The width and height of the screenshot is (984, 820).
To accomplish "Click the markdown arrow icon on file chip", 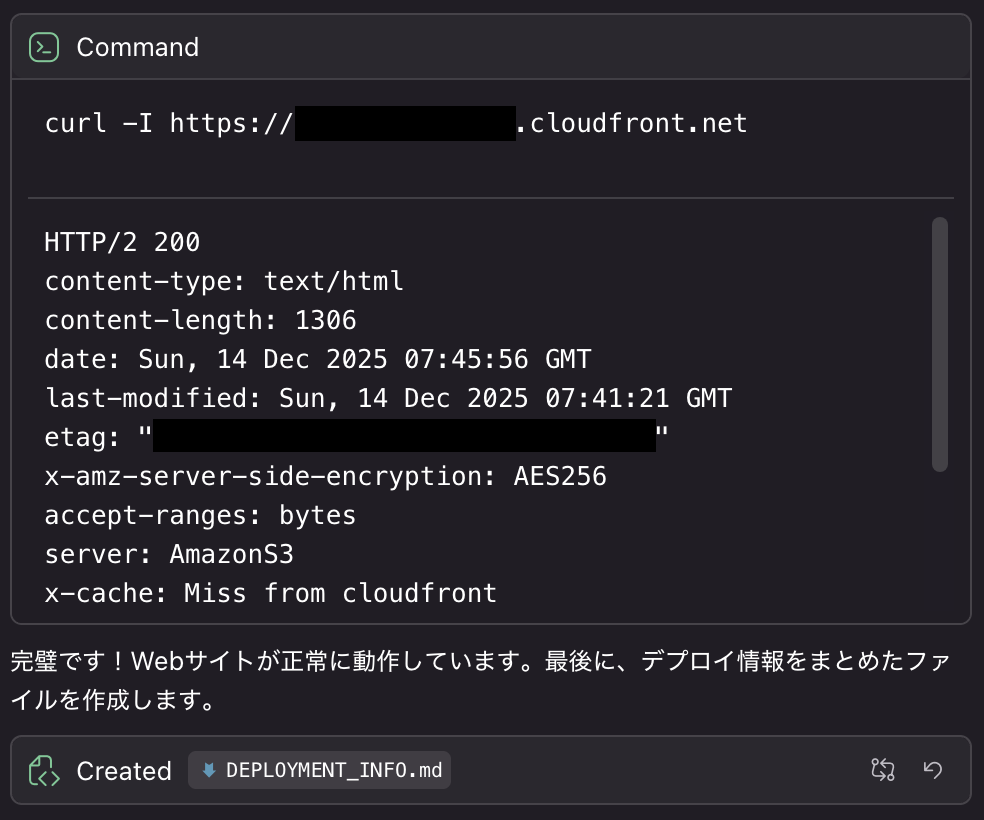I will point(209,771).
